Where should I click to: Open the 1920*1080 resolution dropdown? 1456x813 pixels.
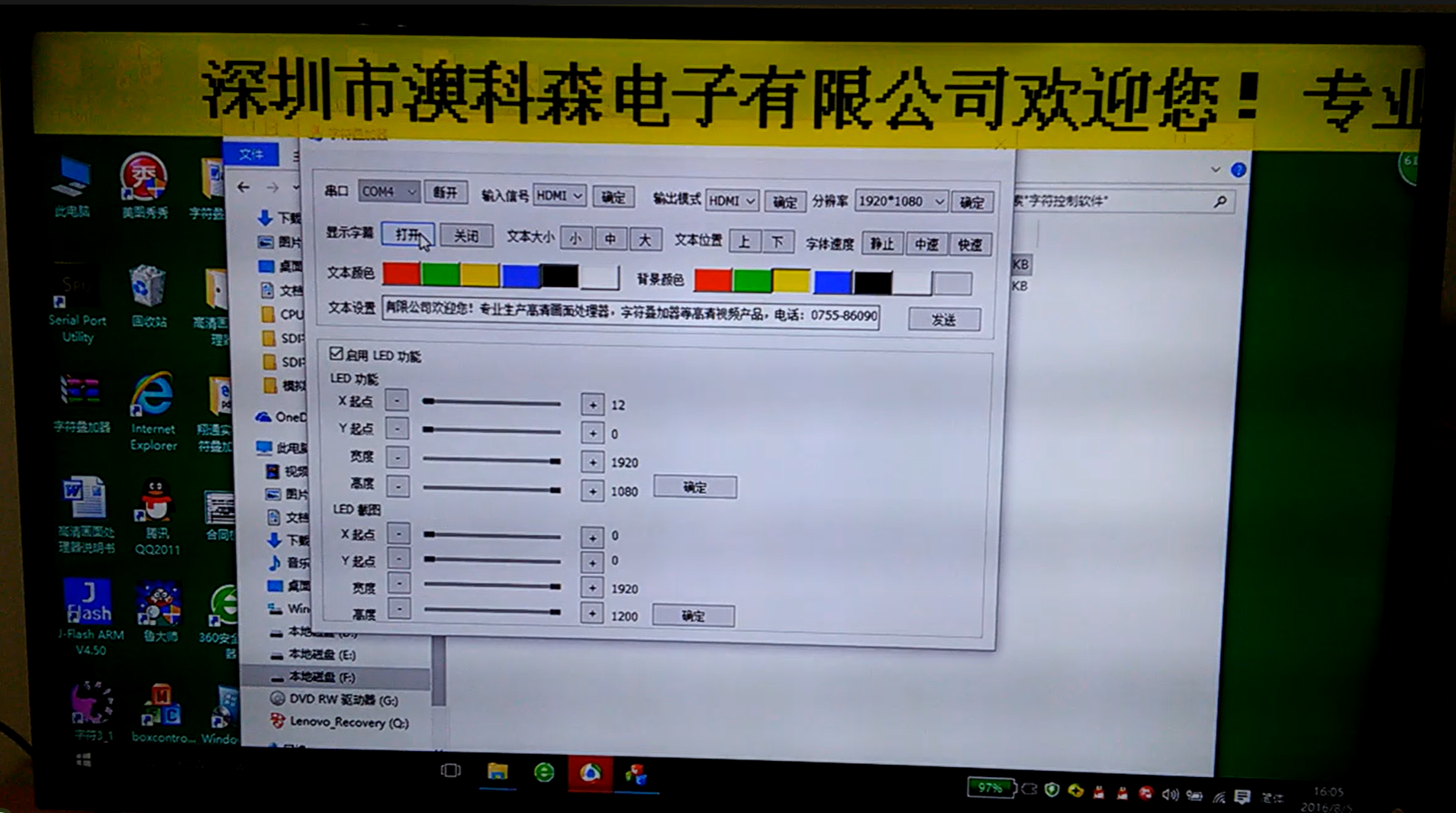901,202
